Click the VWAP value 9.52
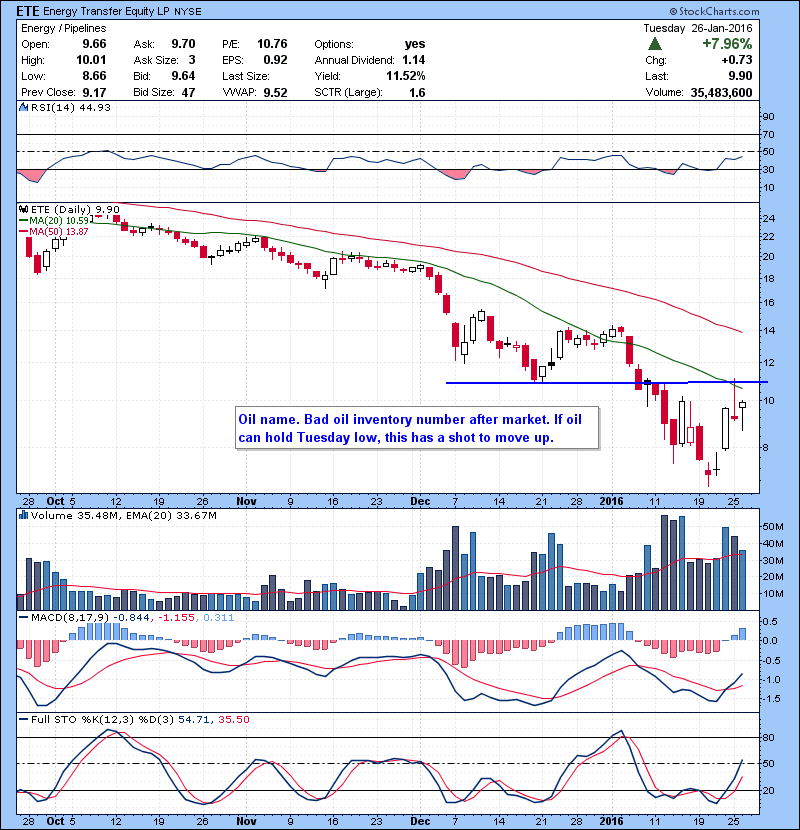The height and width of the screenshot is (830, 800). click(275, 92)
